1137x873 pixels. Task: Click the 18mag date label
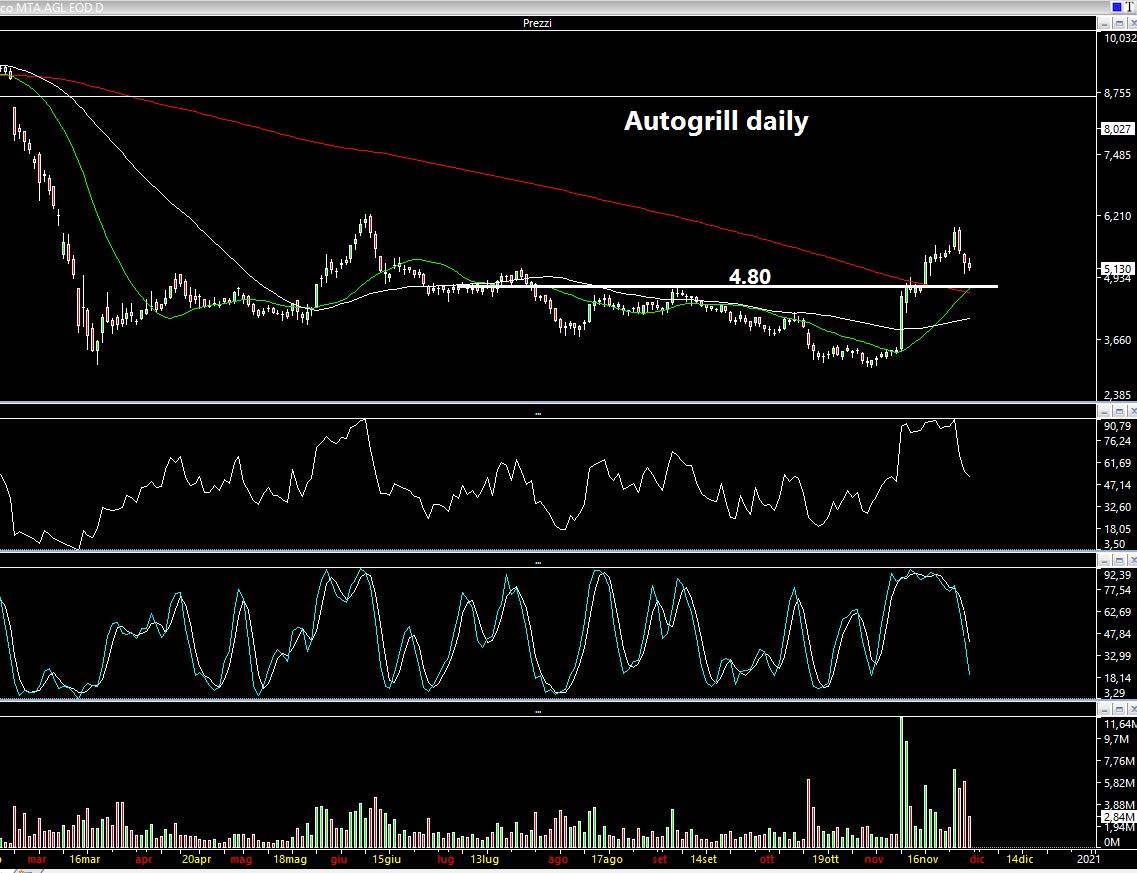point(289,860)
